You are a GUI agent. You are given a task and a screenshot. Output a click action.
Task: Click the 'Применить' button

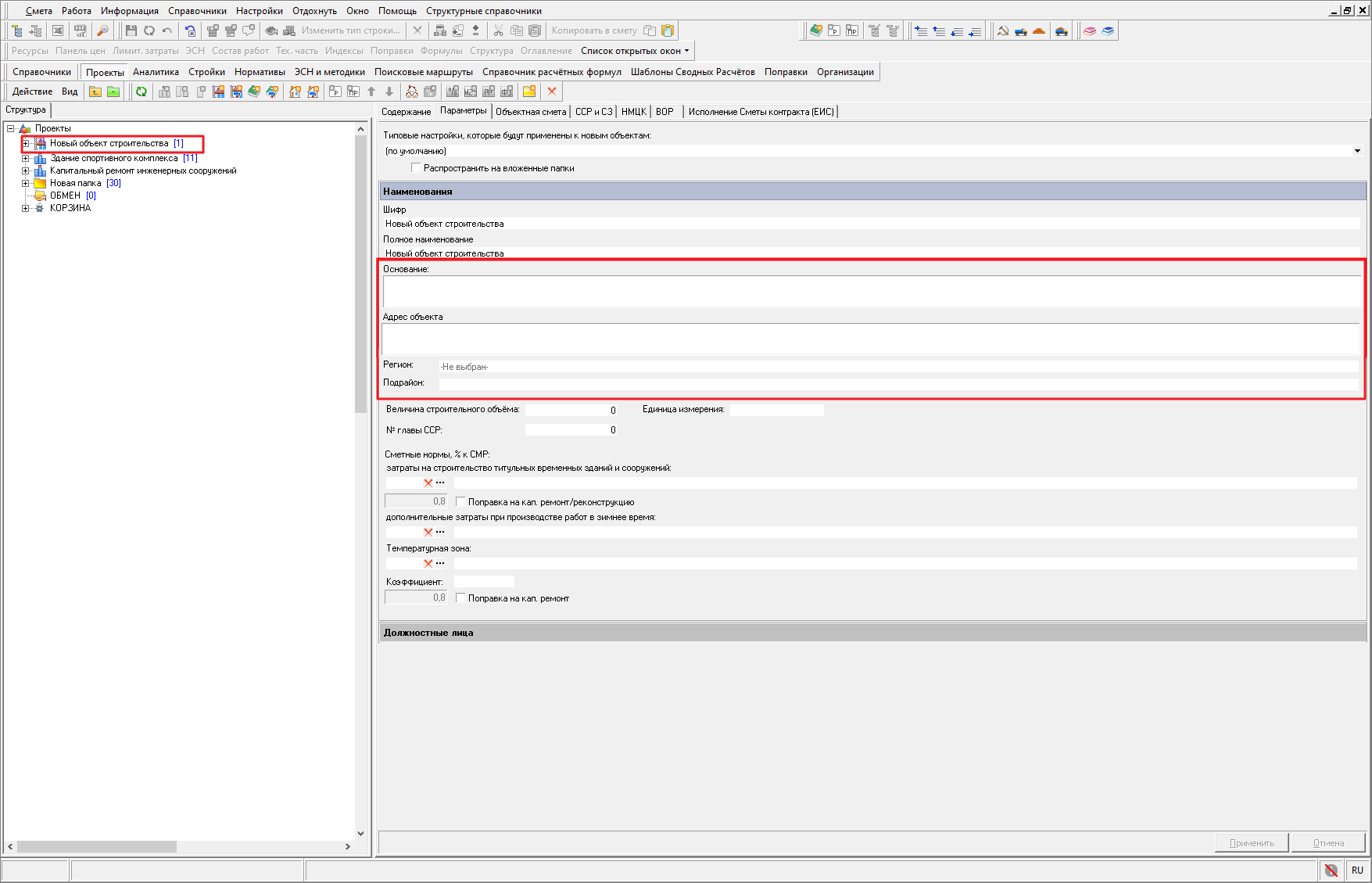(1251, 843)
